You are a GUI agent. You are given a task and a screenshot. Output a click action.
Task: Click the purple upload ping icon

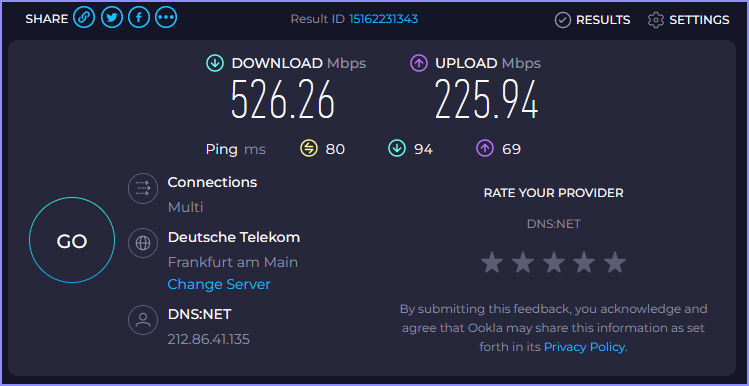484,149
